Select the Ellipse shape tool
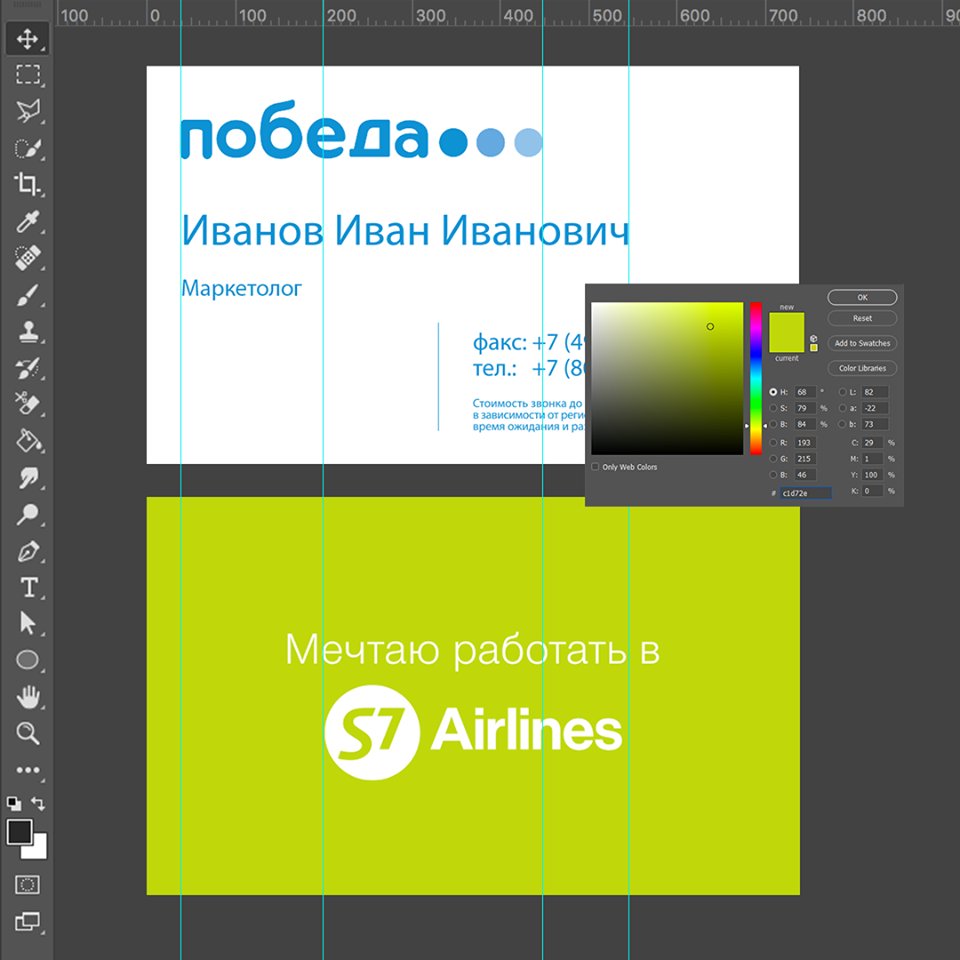Image resolution: width=960 pixels, height=960 pixels. click(27, 659)
